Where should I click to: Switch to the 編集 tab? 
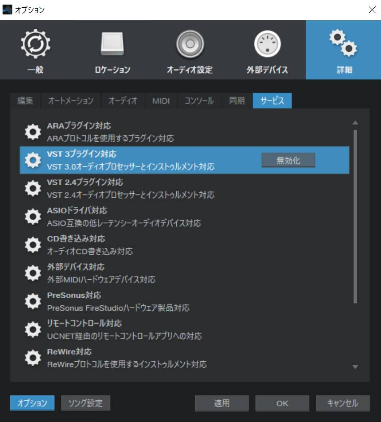click(x=25, y=101)
